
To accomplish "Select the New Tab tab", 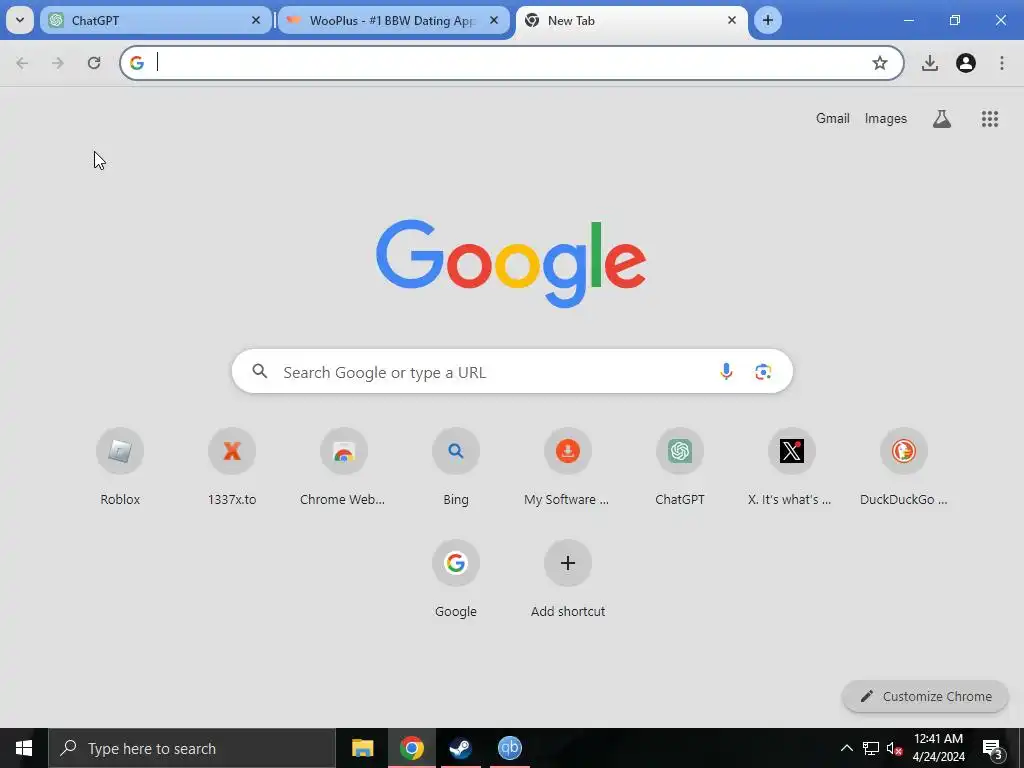I will point(632,20).
